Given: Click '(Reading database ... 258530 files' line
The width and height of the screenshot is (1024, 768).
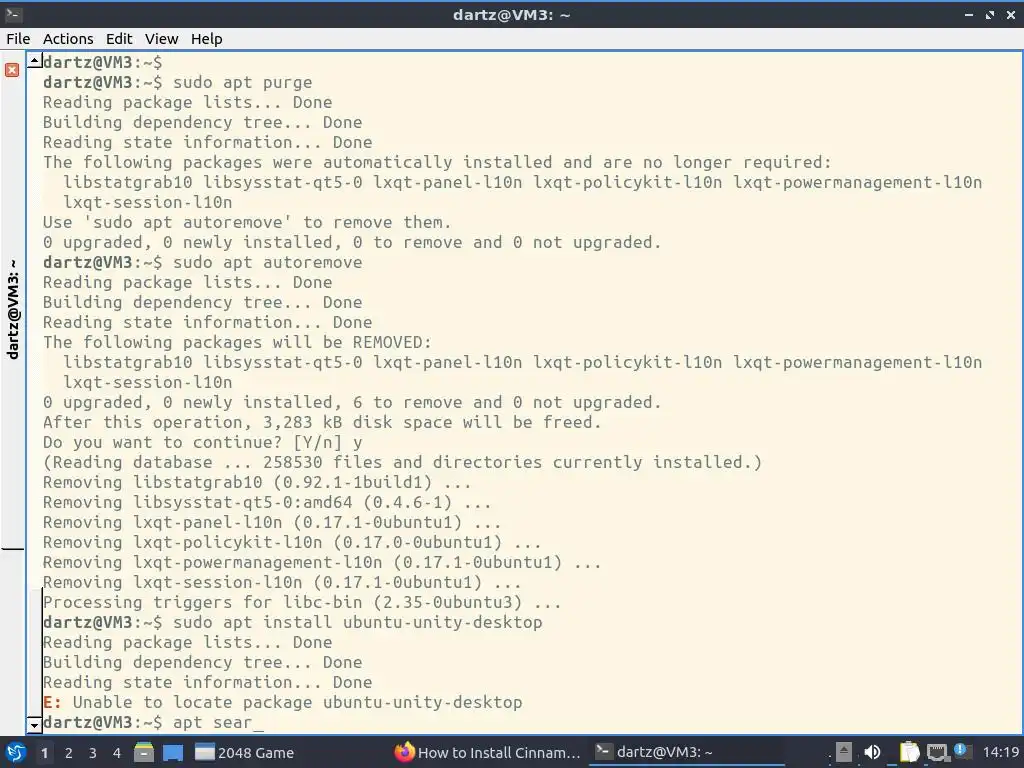Looking at the screenshot, I should click(x=402, y=462).
